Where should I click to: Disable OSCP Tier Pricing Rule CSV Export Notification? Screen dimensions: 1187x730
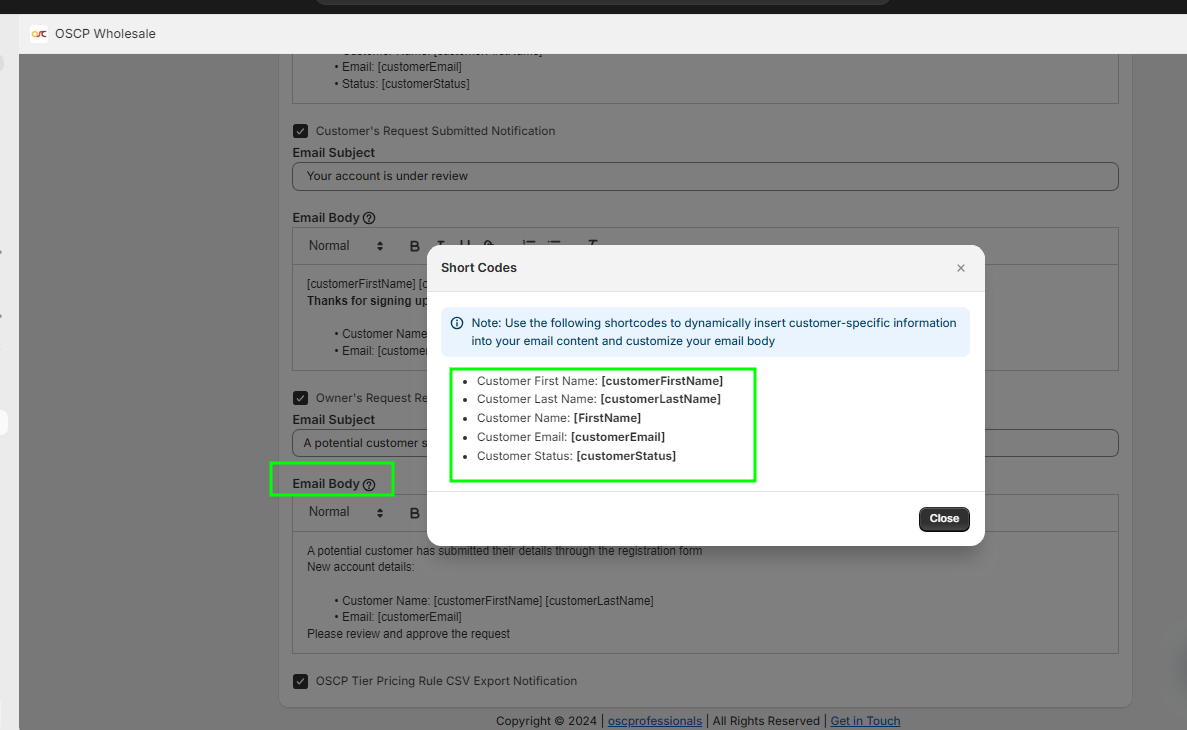click(x=300, y=681)
